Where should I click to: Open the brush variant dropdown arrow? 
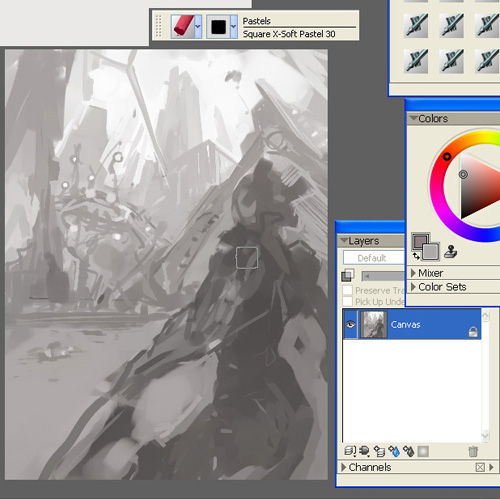(234, 26)
